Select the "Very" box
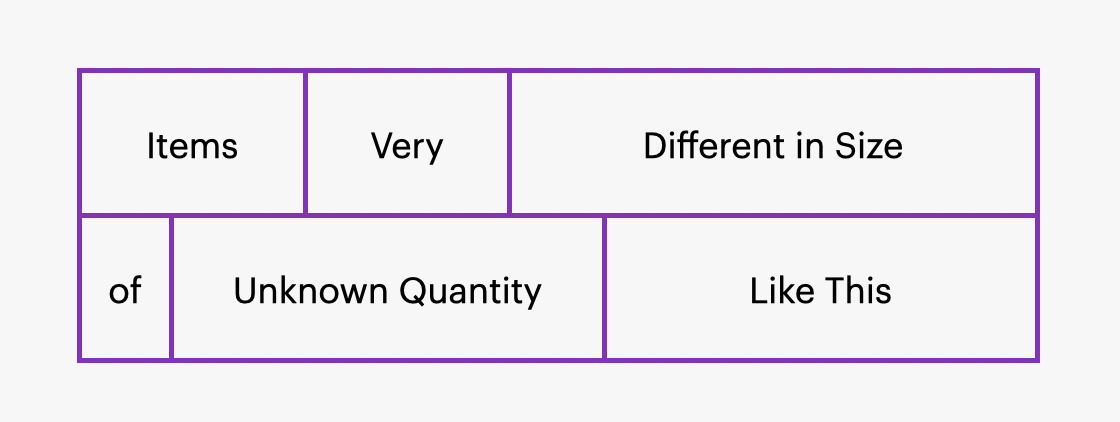 pyautogui.click(x=407, y=146)
